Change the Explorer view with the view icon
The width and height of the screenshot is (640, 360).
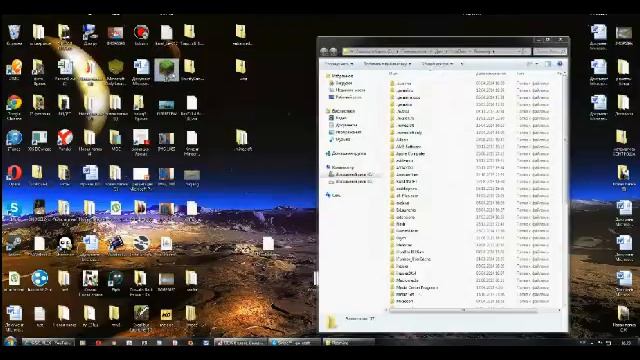(x=530, y=64)
